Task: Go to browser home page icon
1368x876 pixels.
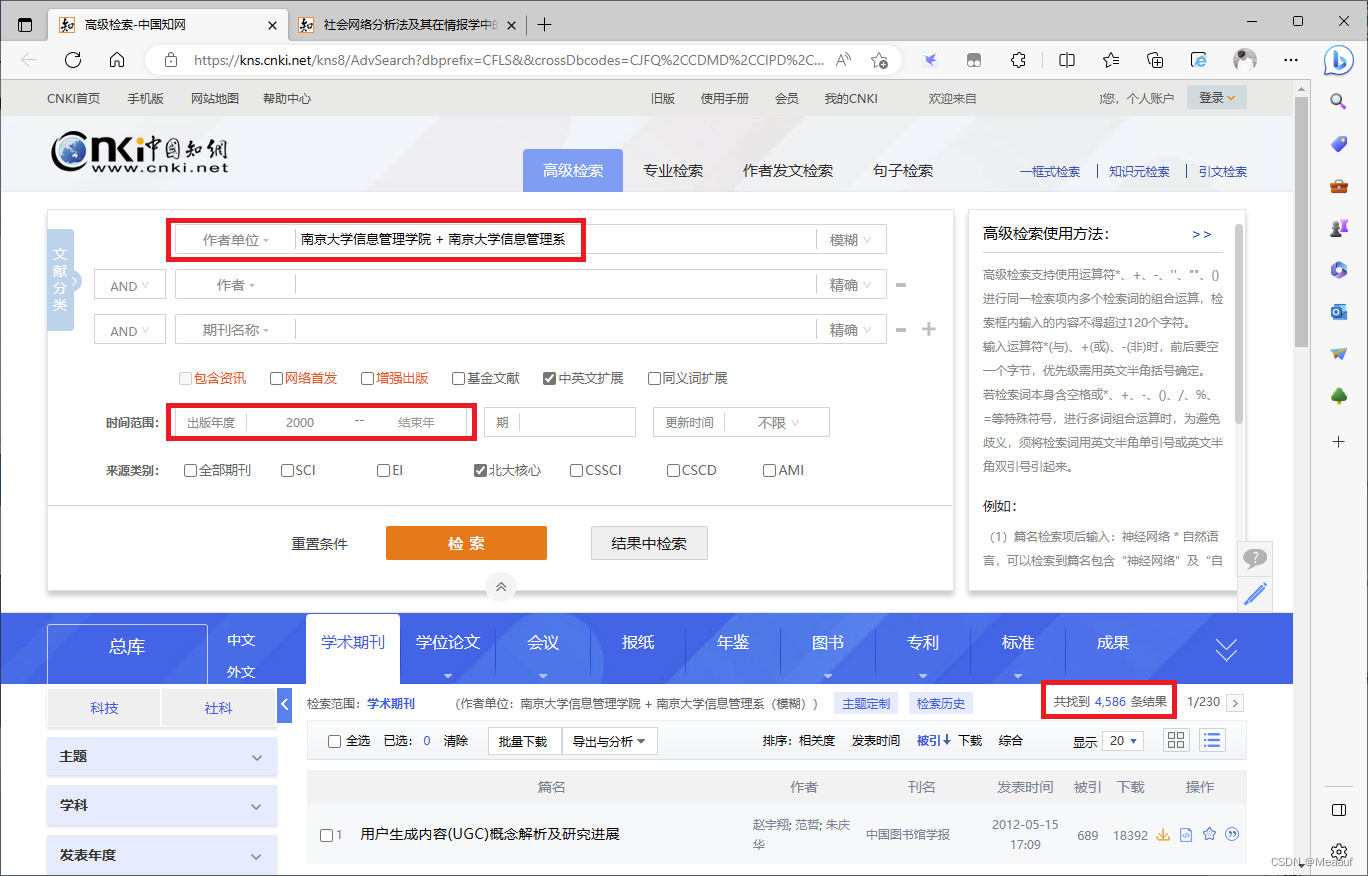Action: 117,60
